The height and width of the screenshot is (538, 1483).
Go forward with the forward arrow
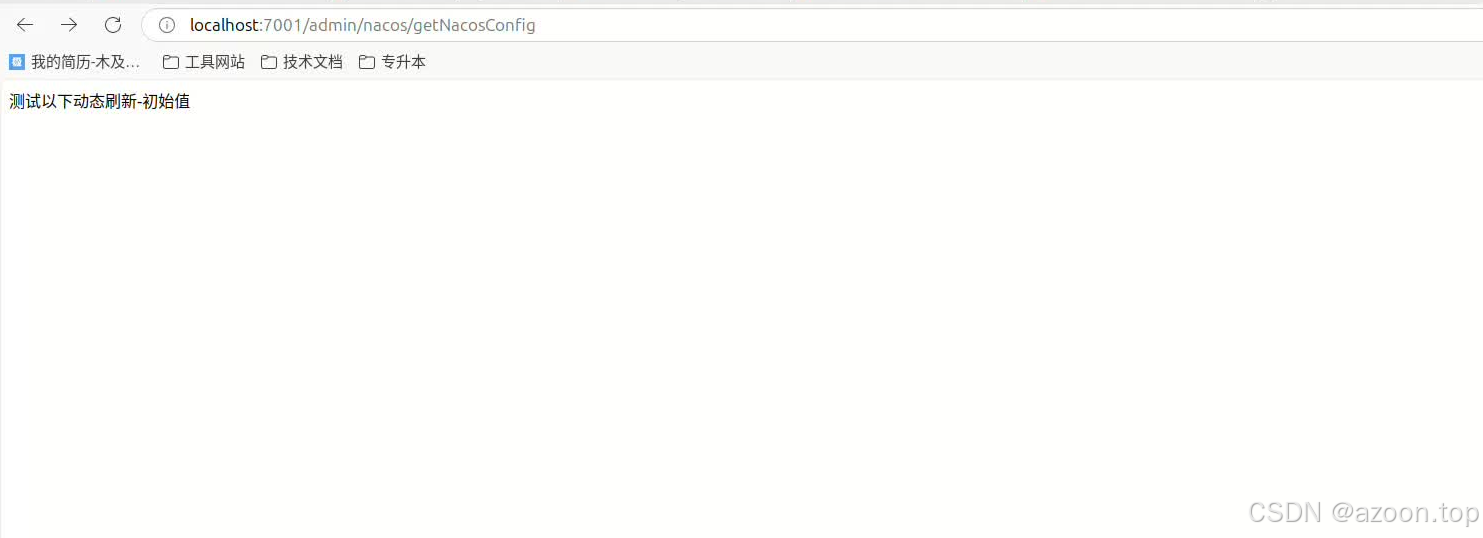pyautogui.click(x=69, y=25)
